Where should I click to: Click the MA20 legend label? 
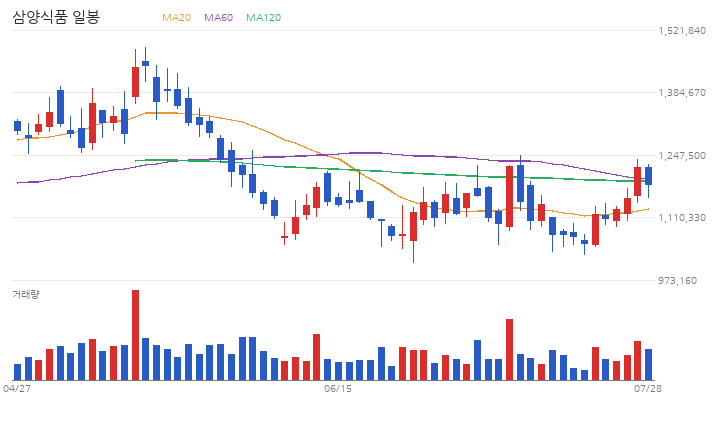tap(176, 17)
